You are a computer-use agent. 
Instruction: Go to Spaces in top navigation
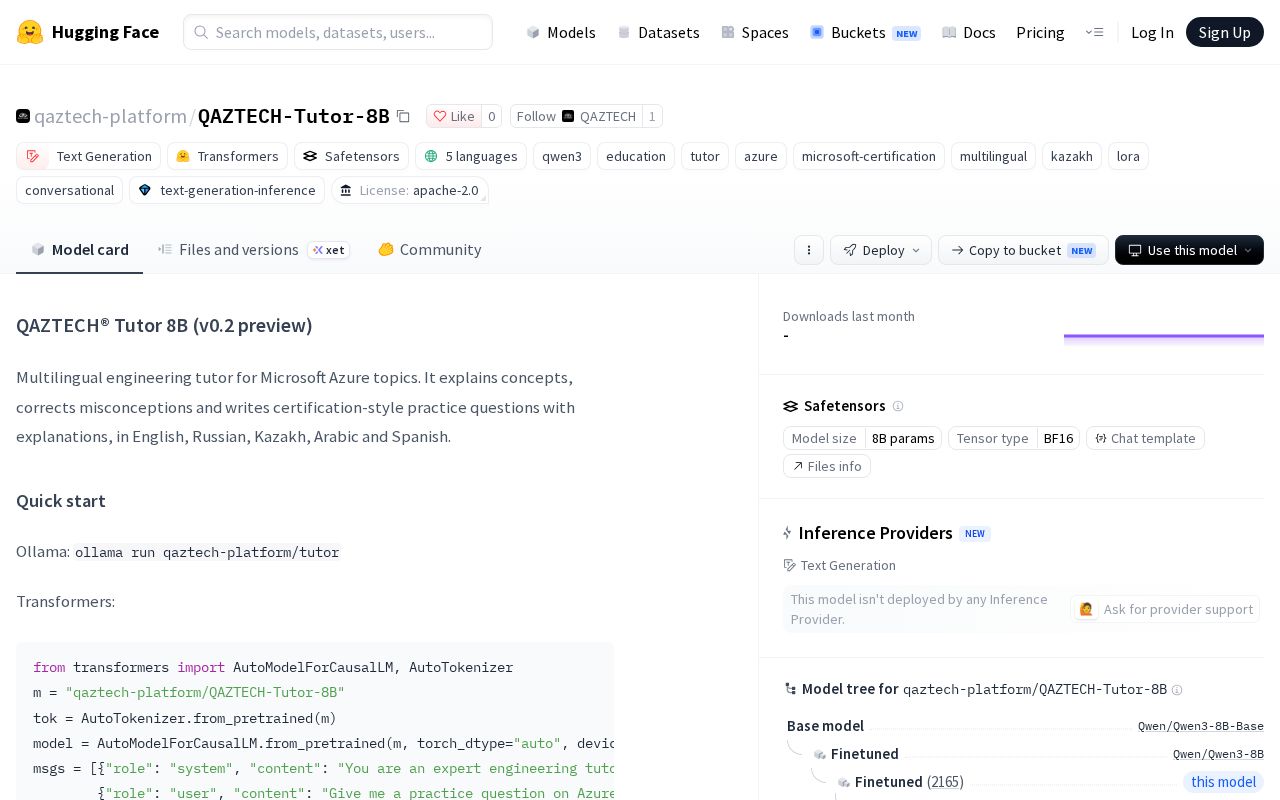tap(755, 32)
